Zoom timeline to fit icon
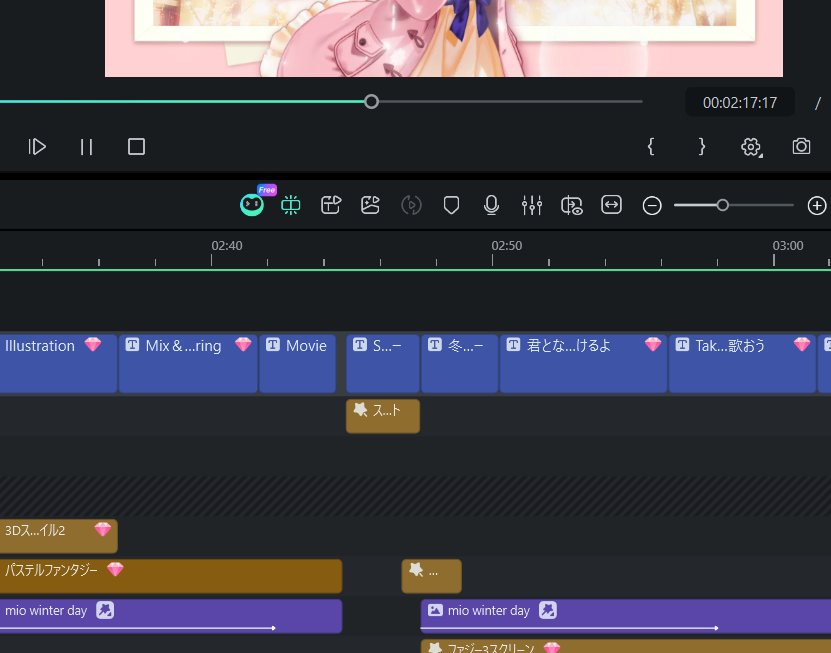This screenshot has height=653, width=831. coord(612,205)
